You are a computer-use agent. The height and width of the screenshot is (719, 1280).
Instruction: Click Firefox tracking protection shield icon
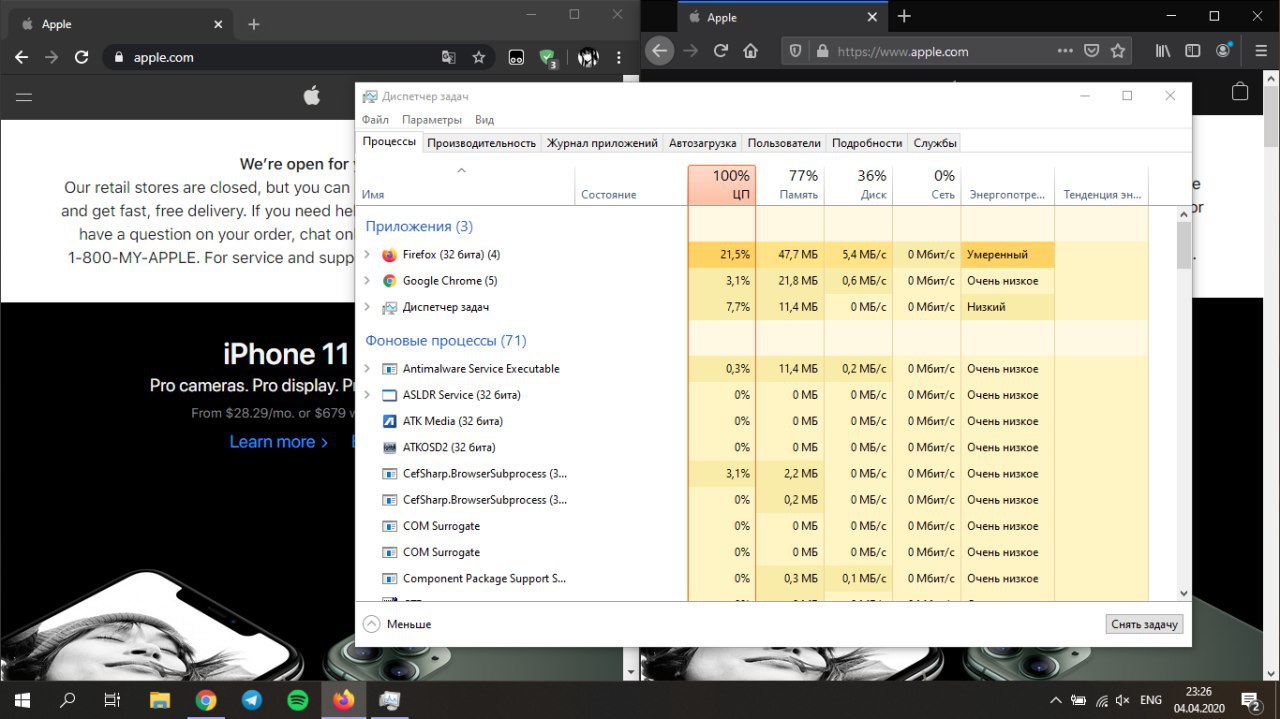[797, 50]
